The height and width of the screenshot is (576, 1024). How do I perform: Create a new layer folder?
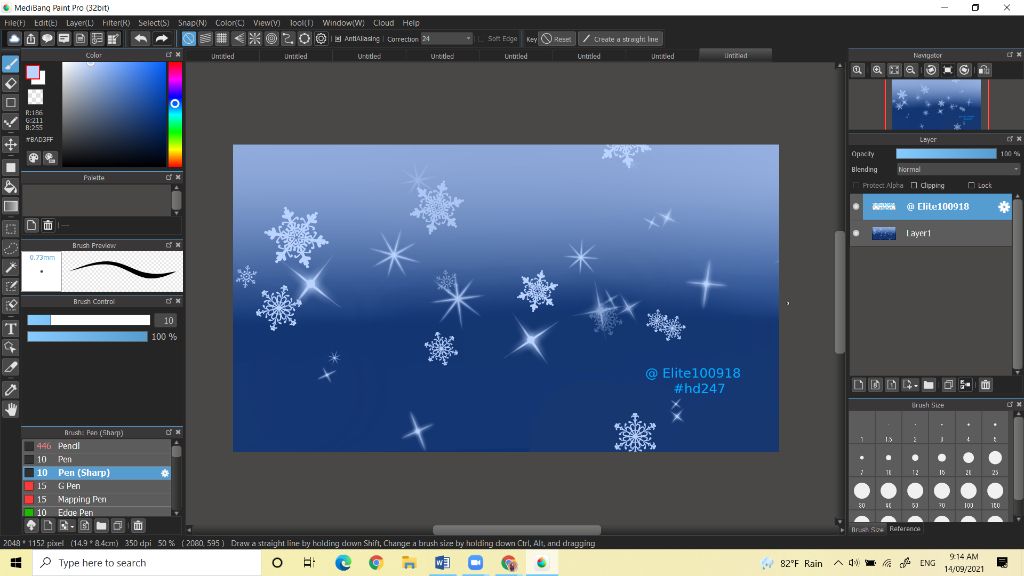point(928,385)
